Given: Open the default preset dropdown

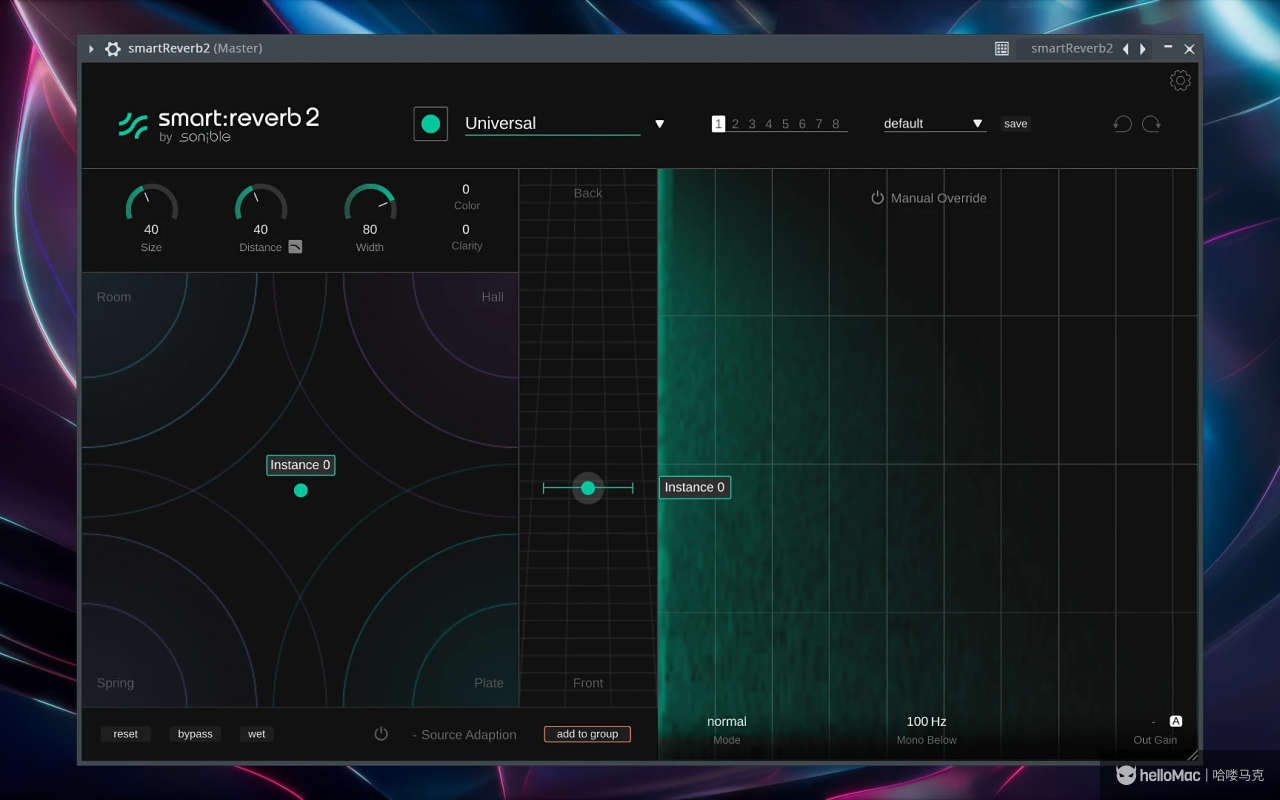Looking at the screenshot, I should click(x=978, y=124).
